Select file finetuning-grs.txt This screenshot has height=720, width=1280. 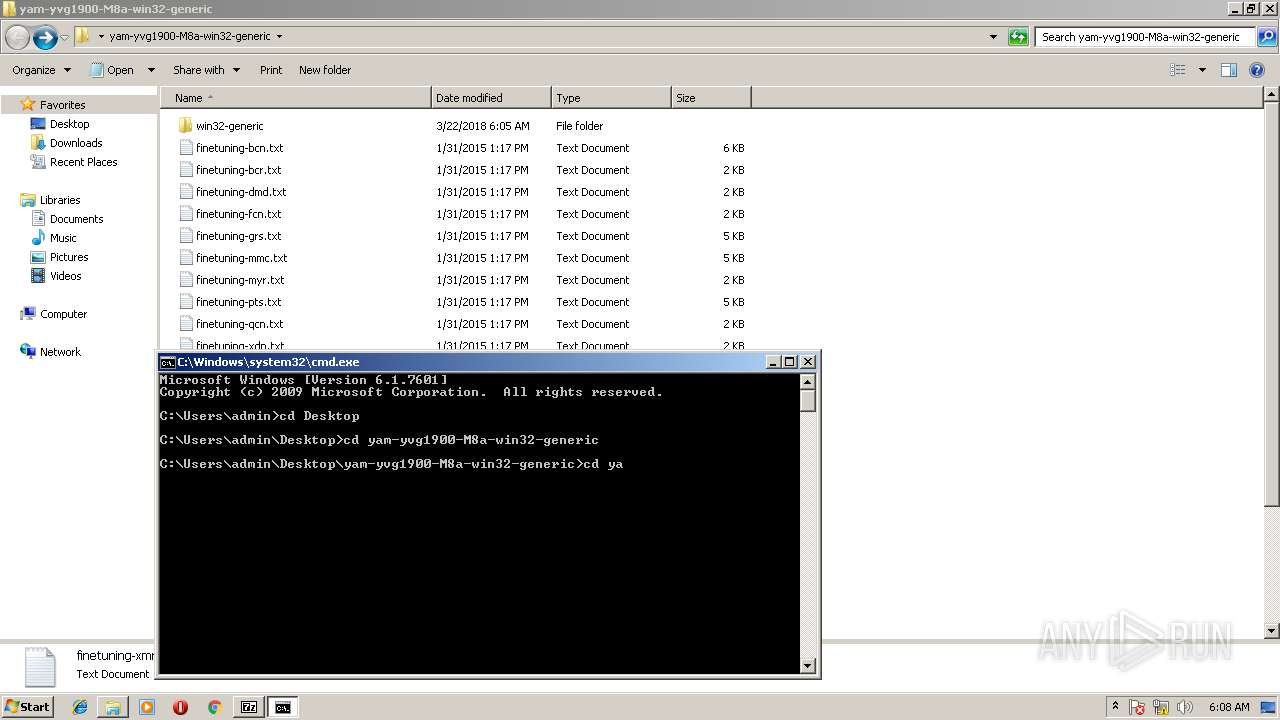coord(238,236)
